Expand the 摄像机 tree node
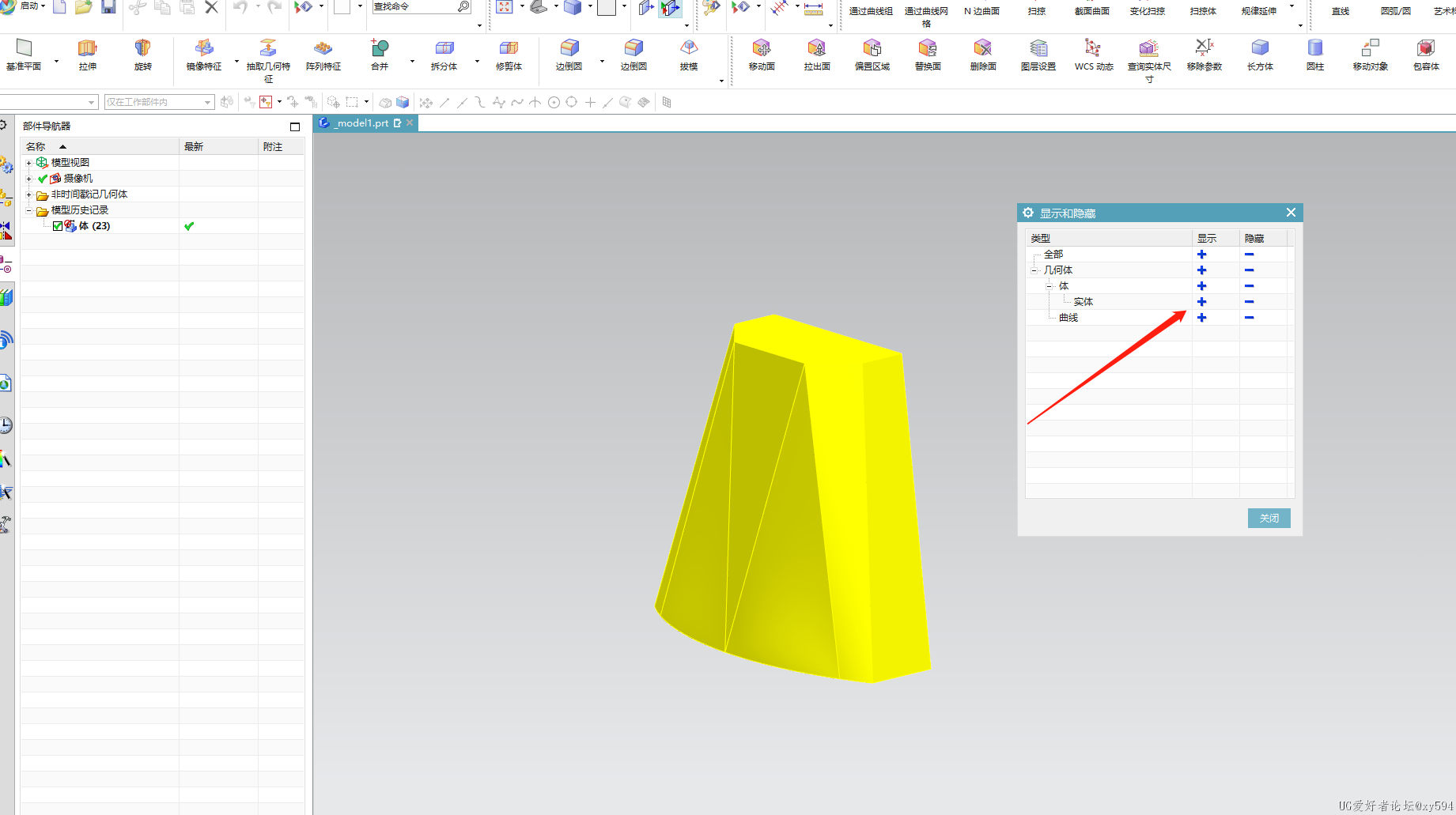The height and width of the screenshot is (815, 1456). point(29,179)
